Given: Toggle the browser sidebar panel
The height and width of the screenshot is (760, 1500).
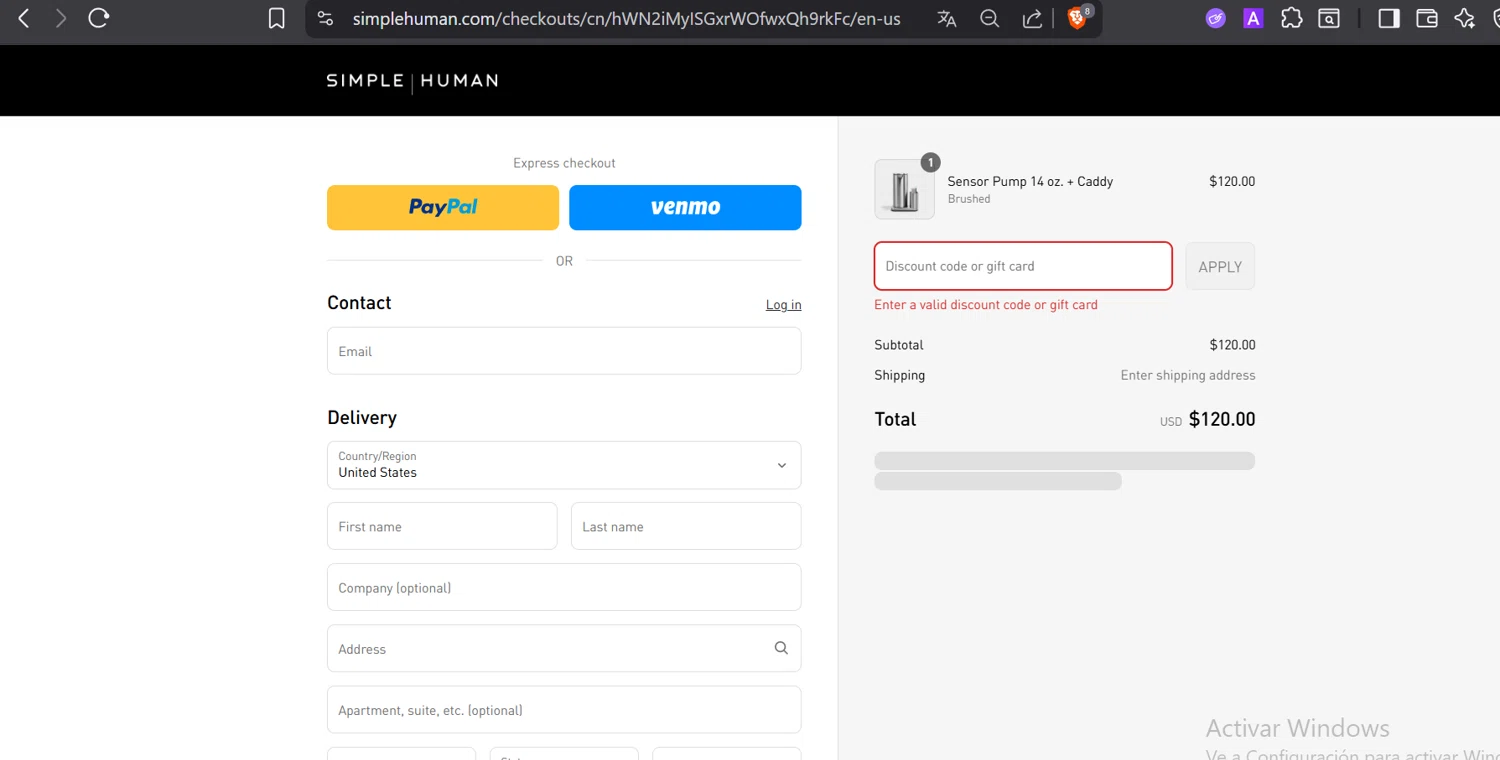Looking at the screenshot, I should 1388,18.
